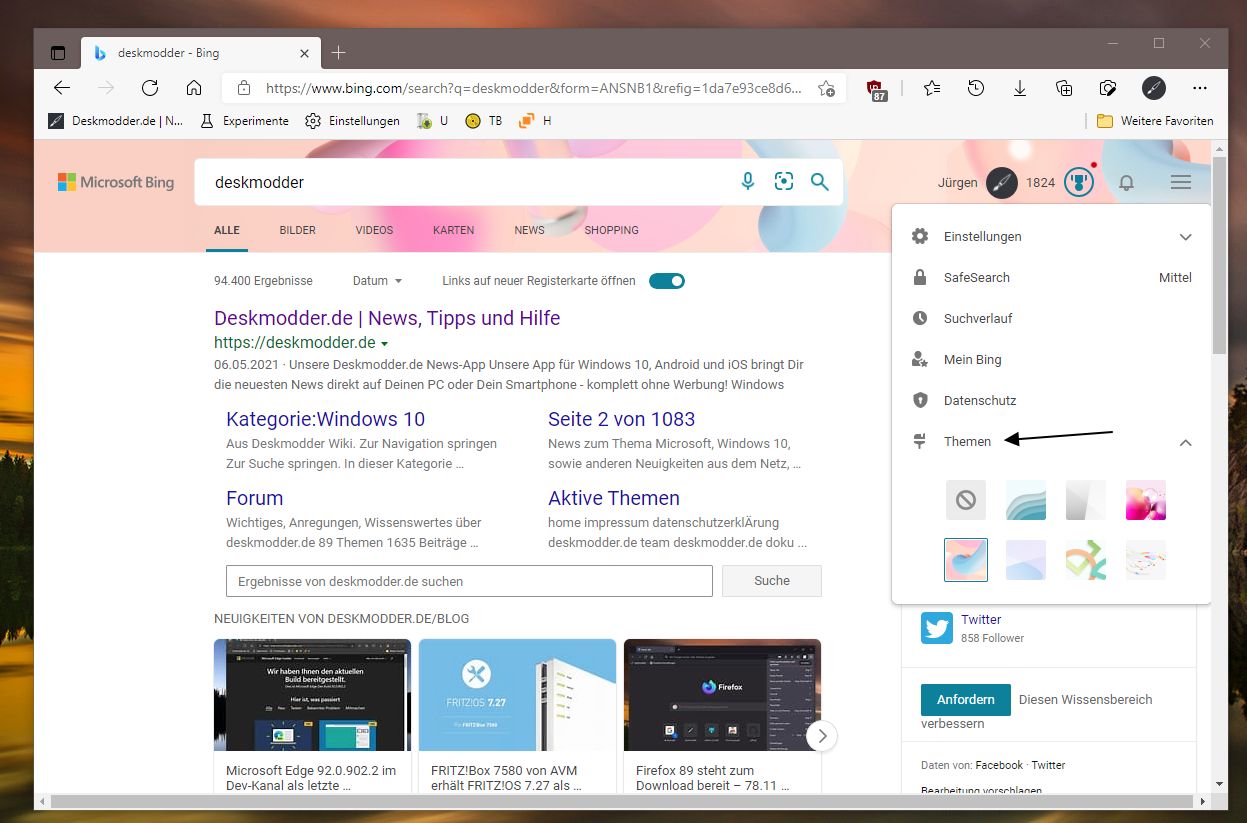Open the Edge profile avatar in the toolbar

pyautogui.click(x=1154, y=88)
